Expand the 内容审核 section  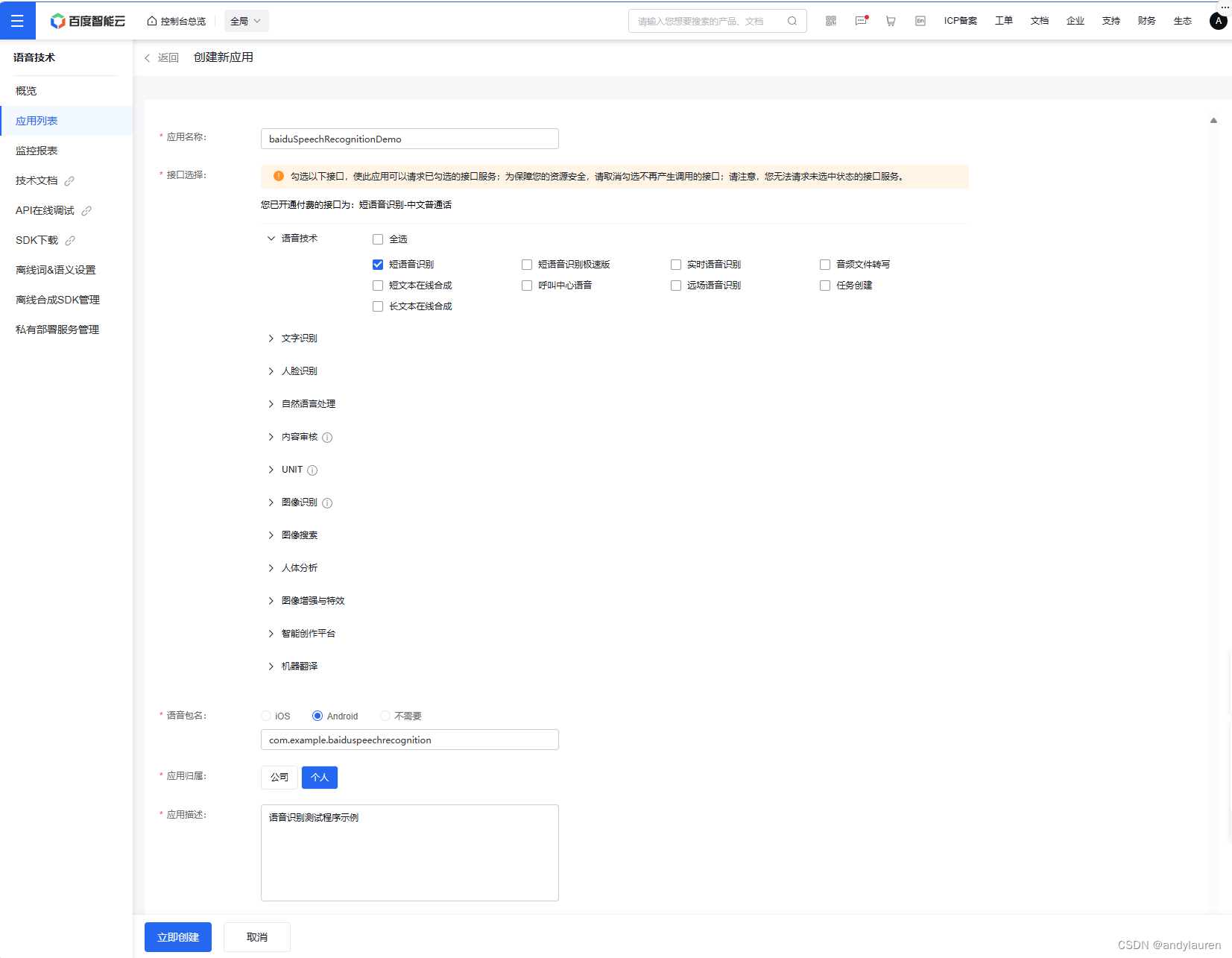pos(271,437)
